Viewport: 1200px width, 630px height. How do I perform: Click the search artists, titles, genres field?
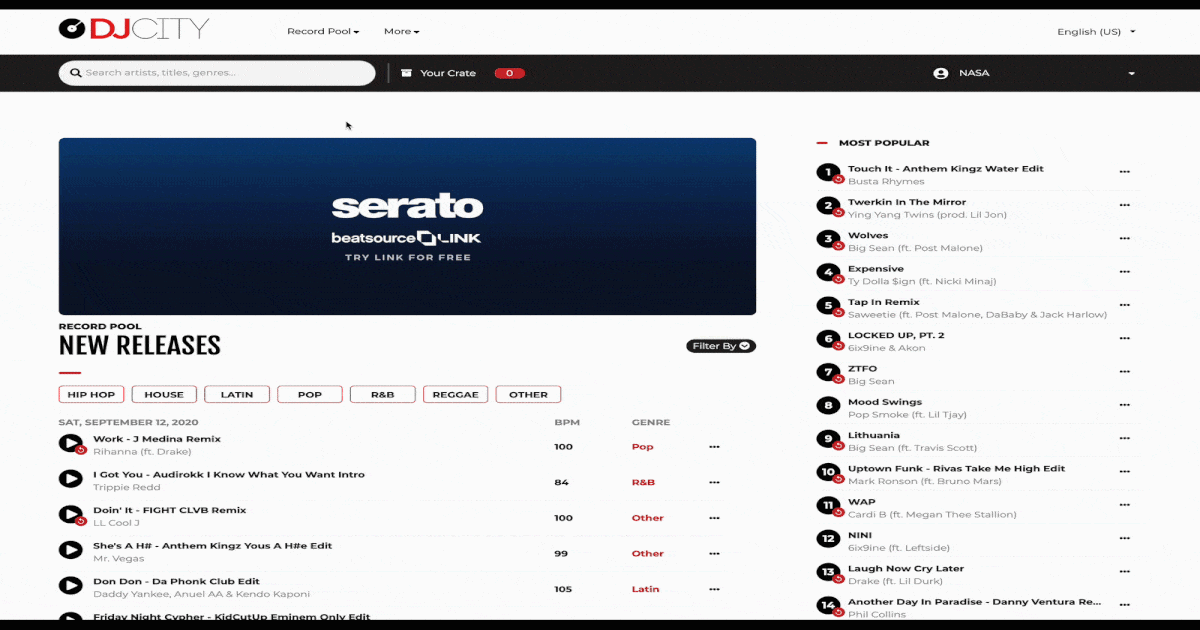click(x=217, y=73)
